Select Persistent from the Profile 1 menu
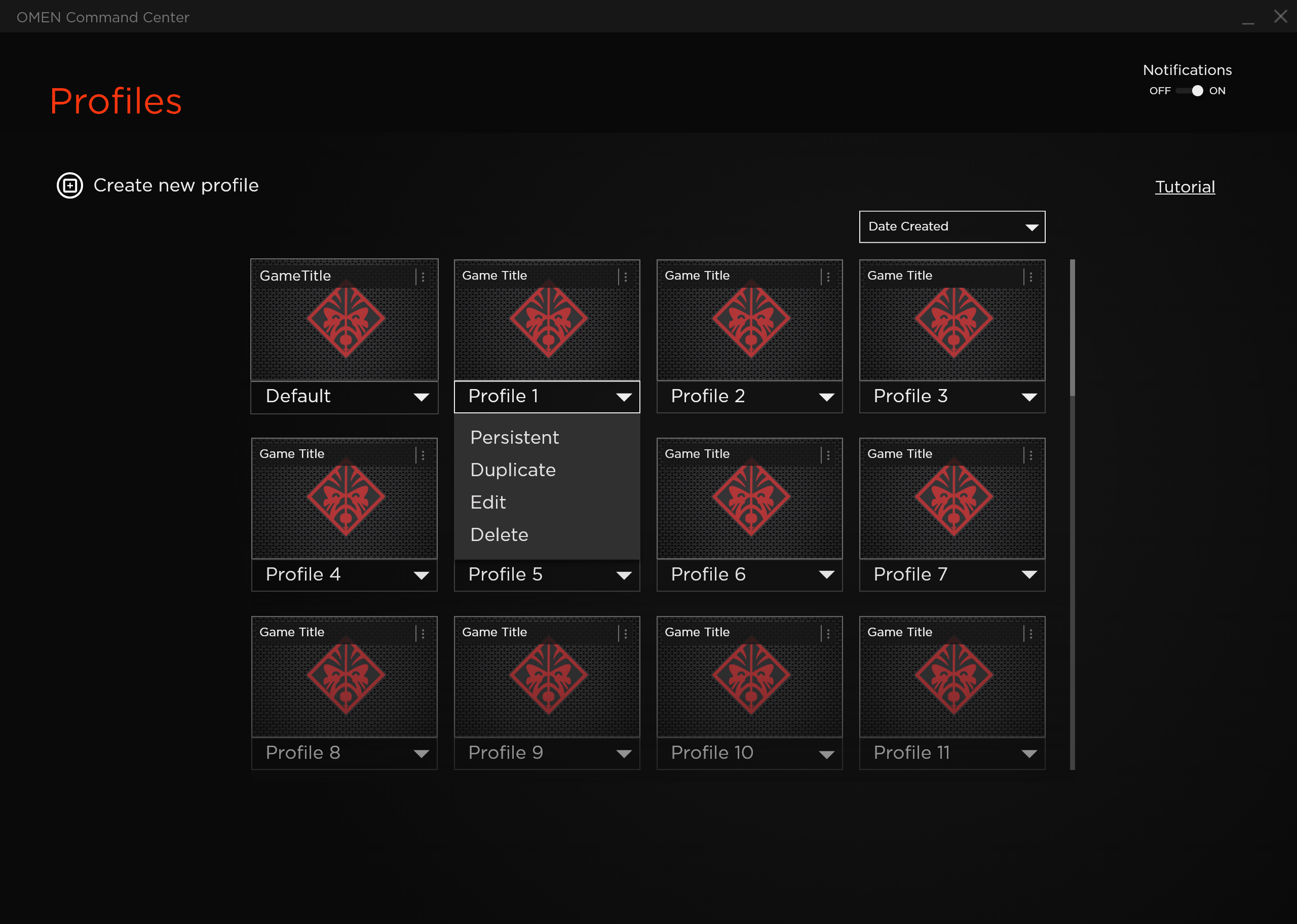This screenshot has width=1297, height=924. pyautogui.click(x=514, y=438)
